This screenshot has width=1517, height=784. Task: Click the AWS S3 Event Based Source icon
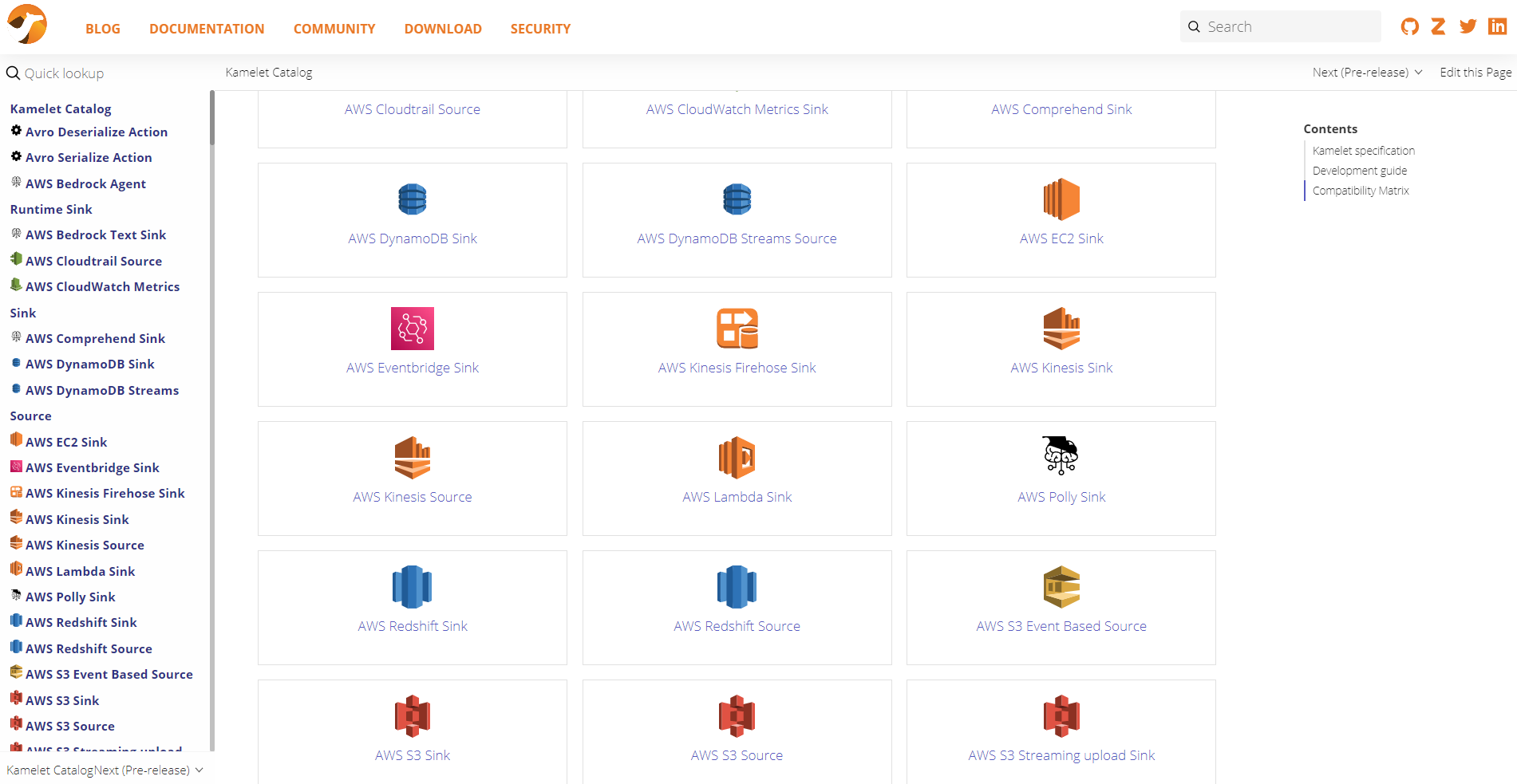[1061, 587]
